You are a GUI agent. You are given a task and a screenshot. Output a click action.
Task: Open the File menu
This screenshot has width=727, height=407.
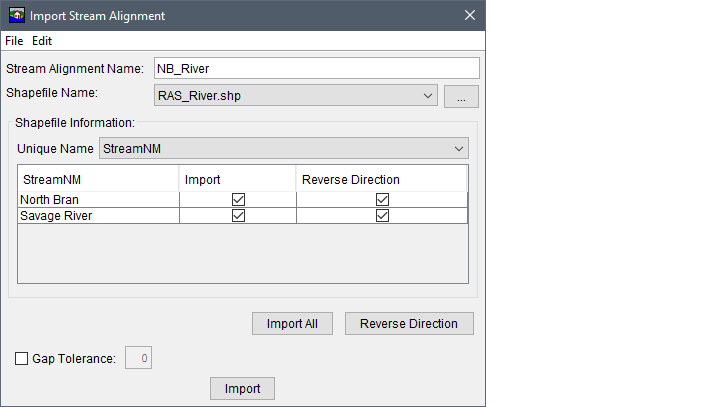14,41
